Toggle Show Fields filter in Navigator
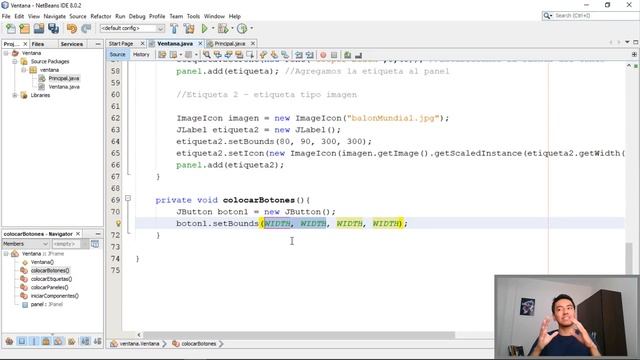 [22, 341]
